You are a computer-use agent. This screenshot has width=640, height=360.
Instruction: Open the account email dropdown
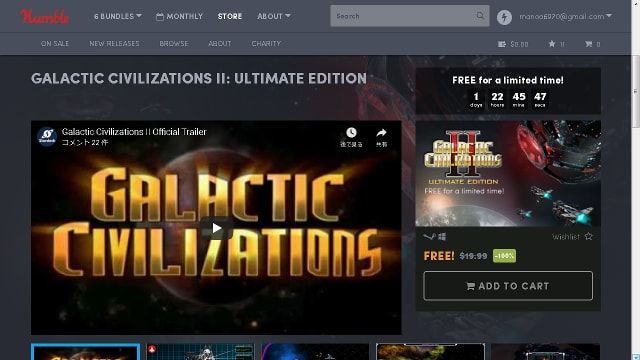tap(565, 16)
